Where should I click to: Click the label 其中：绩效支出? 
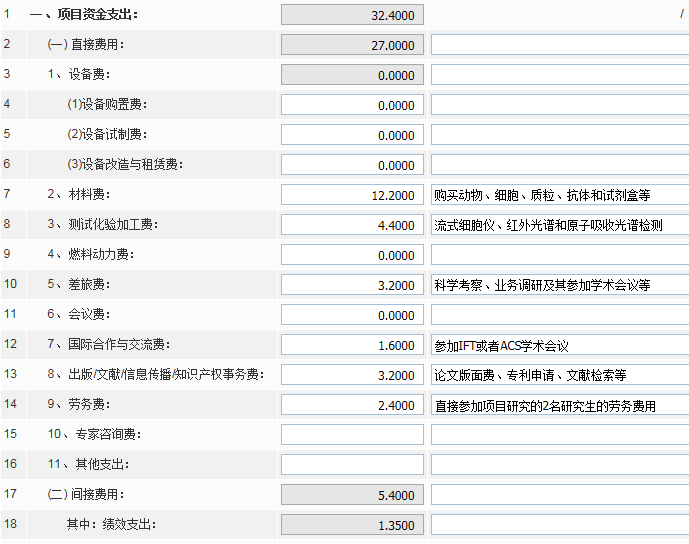[x=112, y=524]
